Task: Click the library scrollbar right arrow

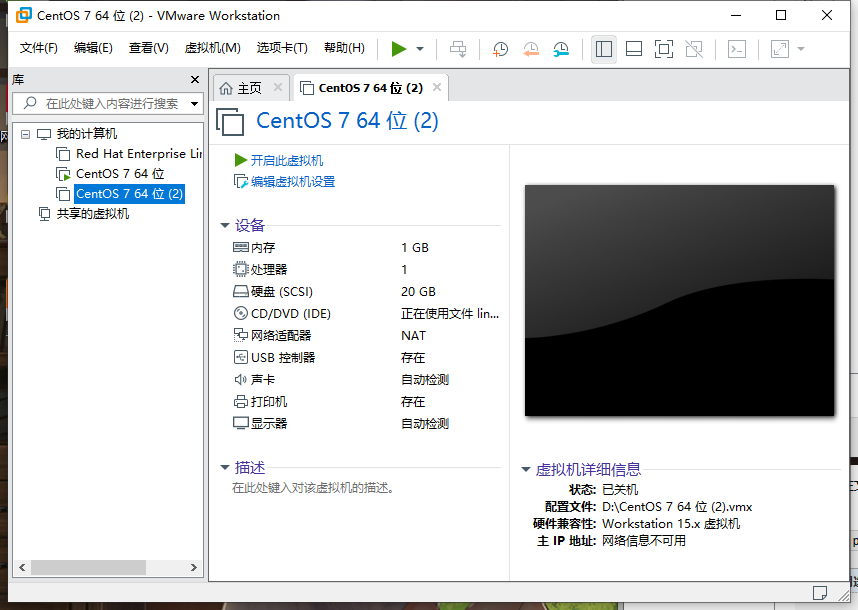Action: pos(194,567)
